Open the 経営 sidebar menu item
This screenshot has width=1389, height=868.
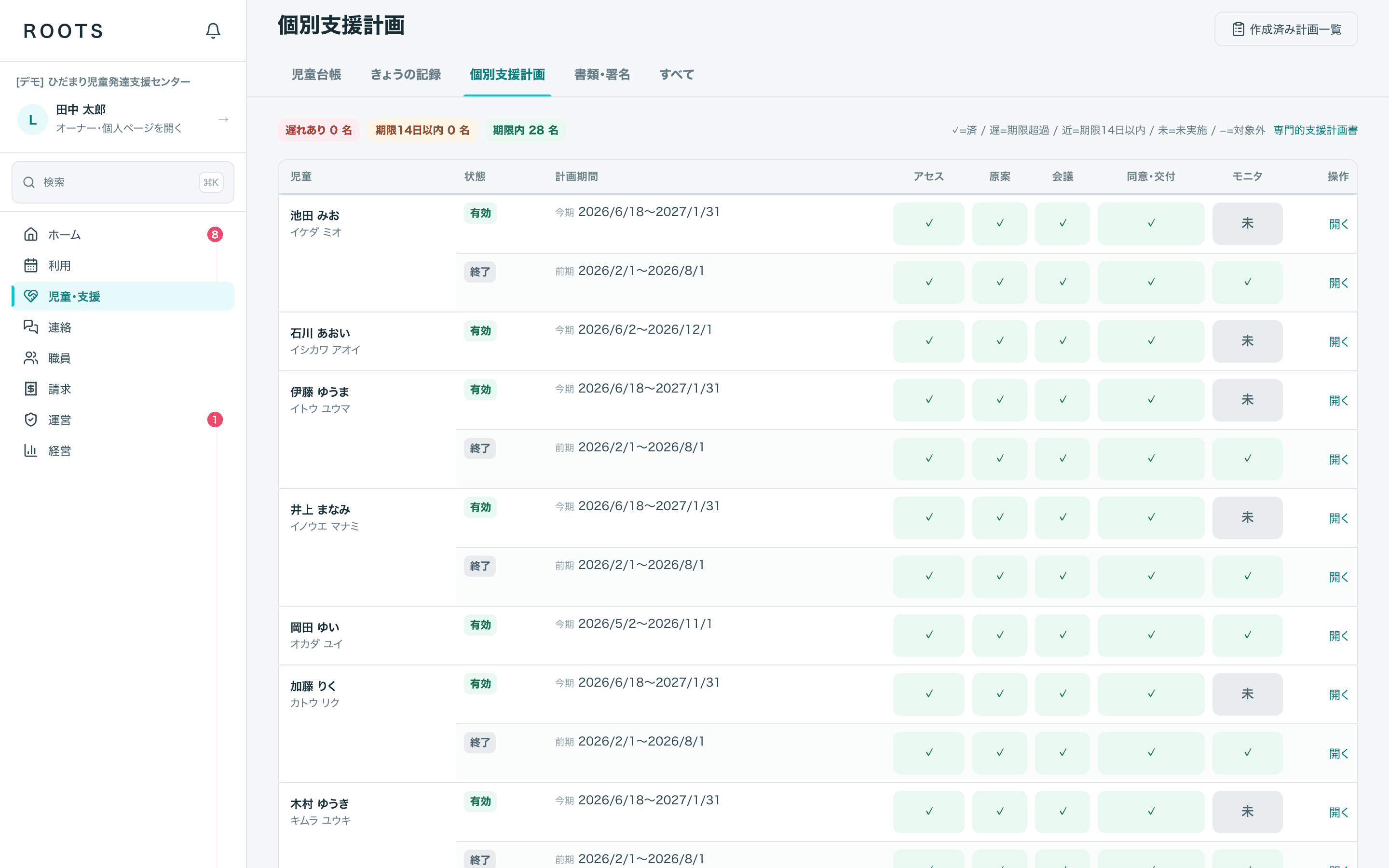[x=123, y=451]
